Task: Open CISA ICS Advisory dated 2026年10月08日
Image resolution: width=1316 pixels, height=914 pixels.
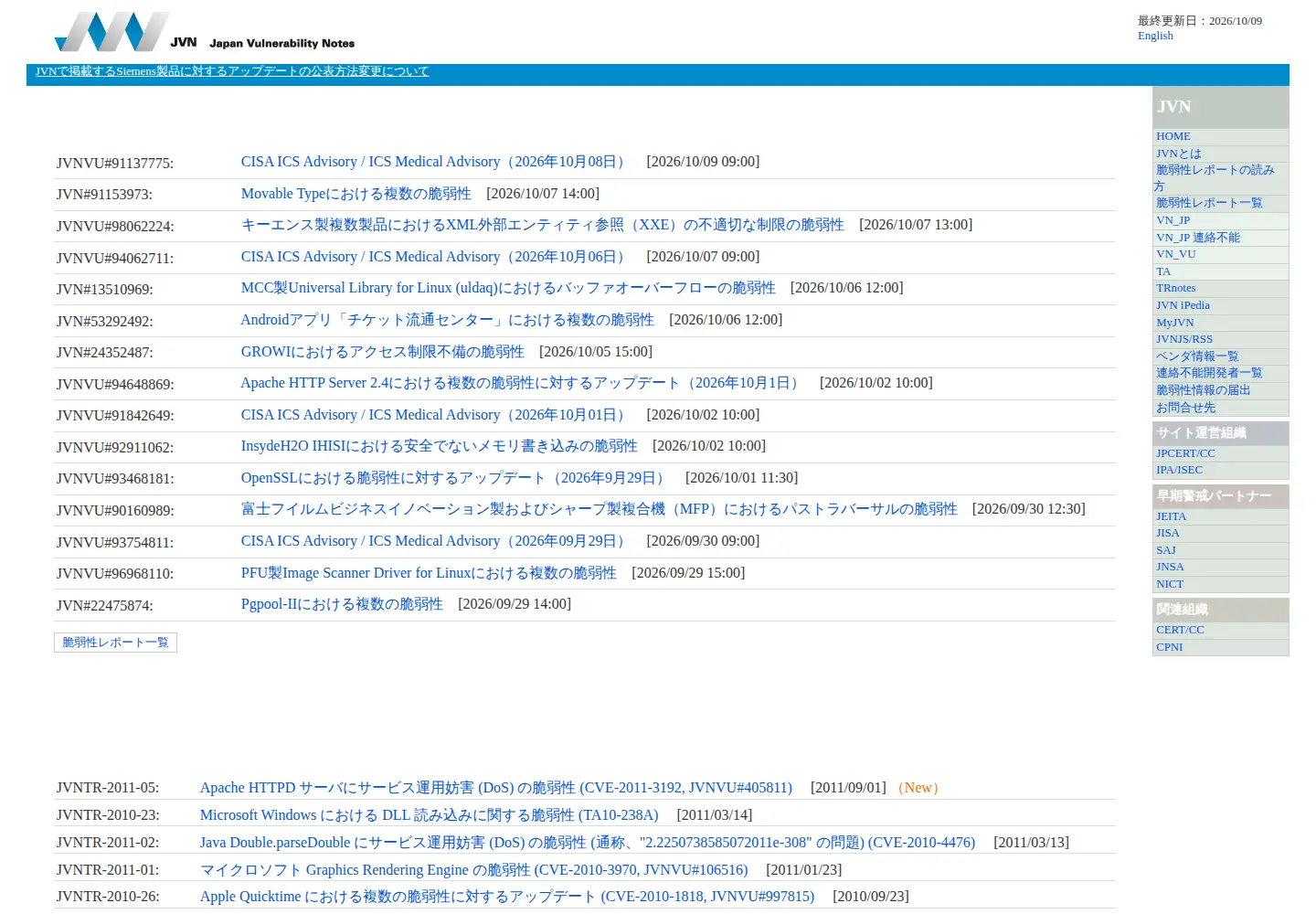Action: [x=436, y=162]
